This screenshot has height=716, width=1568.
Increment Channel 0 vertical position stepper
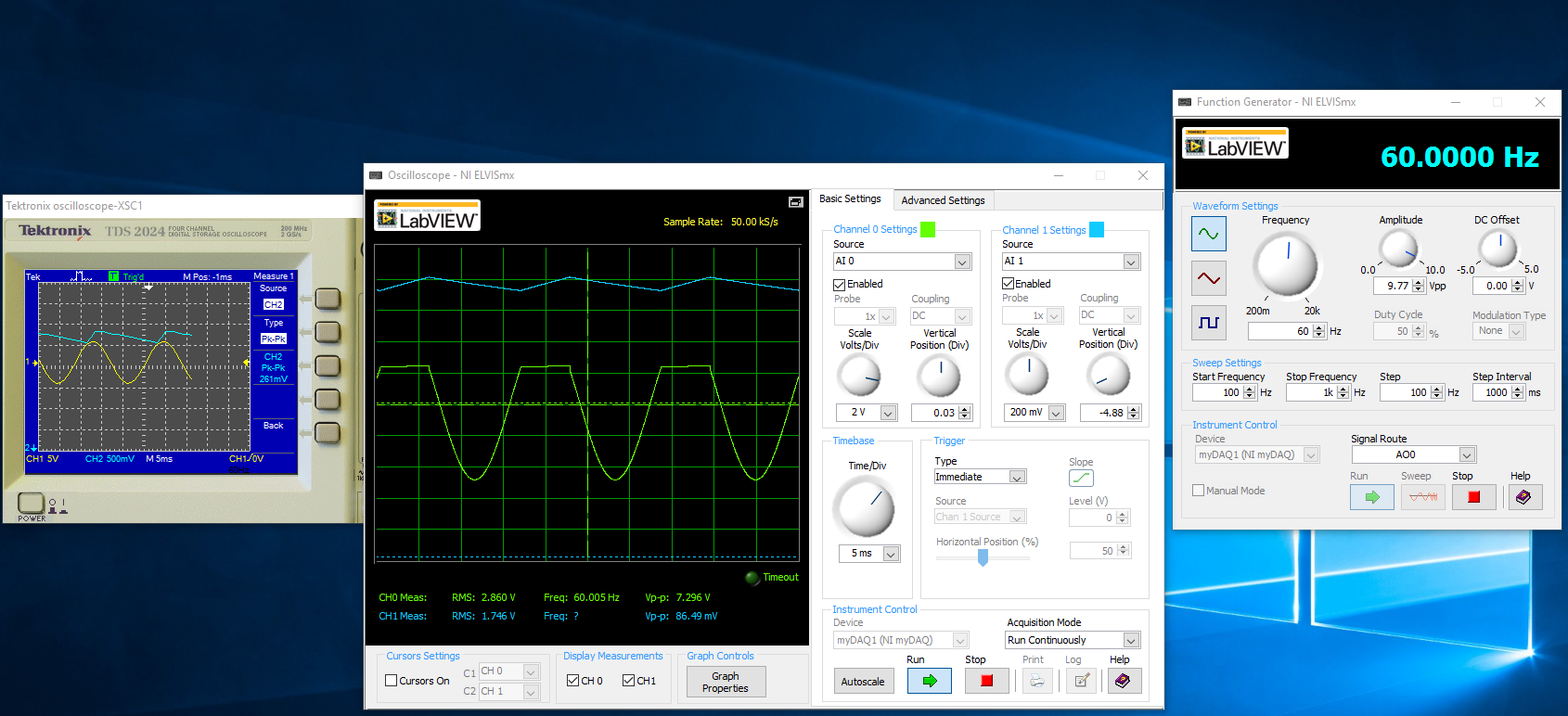click(965, 409)
